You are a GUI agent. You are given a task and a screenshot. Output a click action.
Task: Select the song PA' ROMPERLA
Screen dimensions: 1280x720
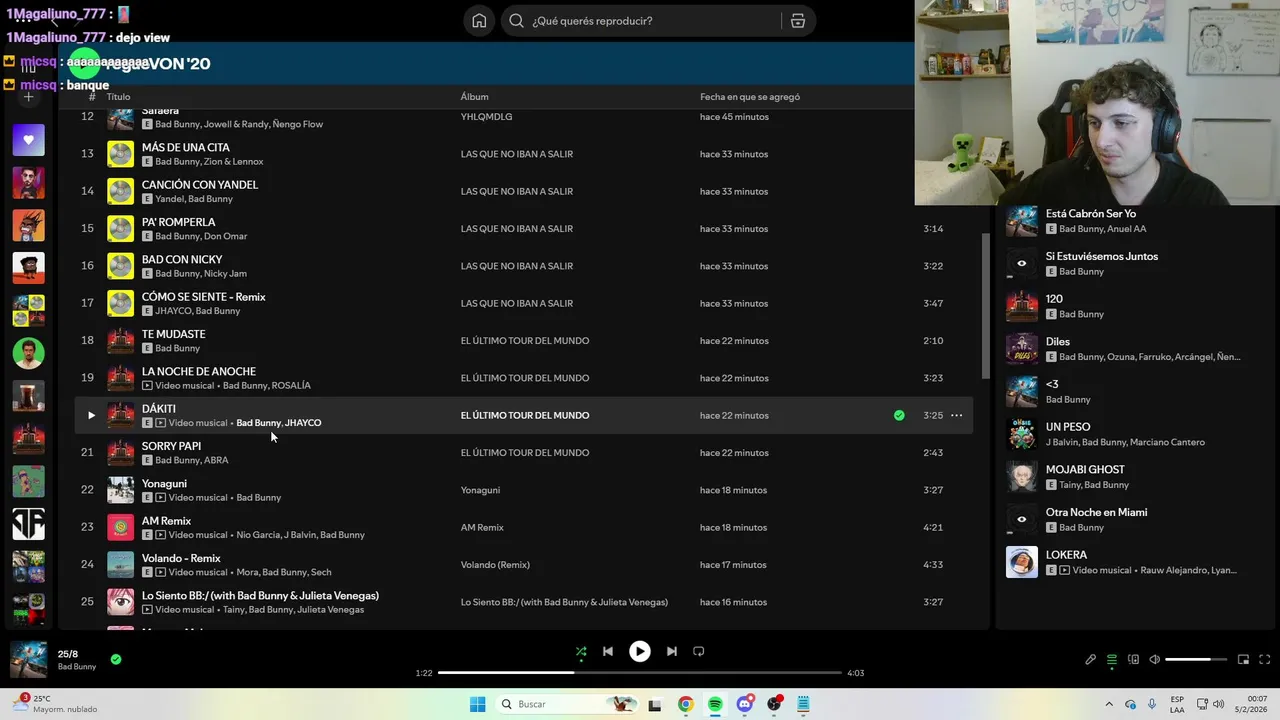click(x=178, y=221)
